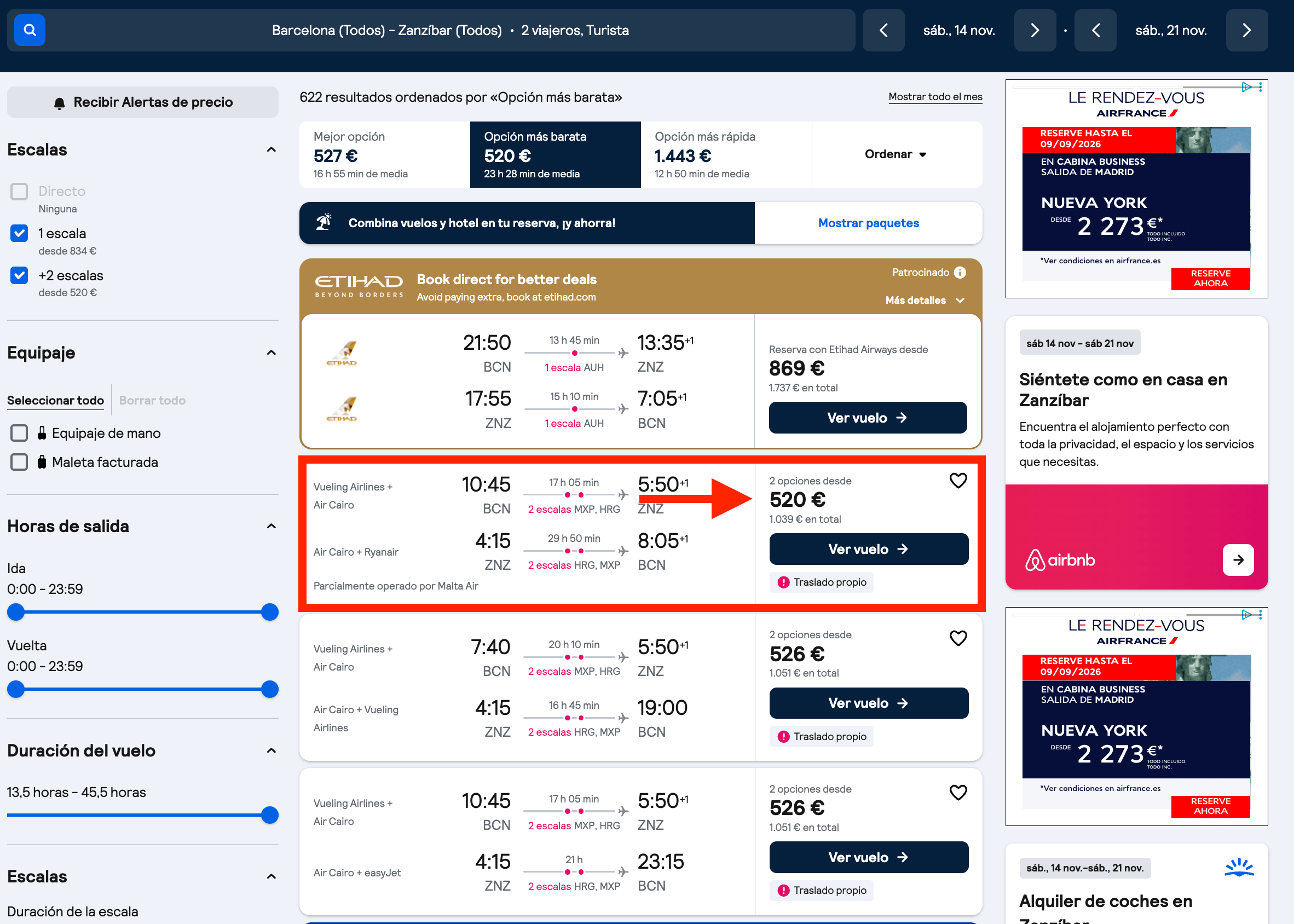Click 2 escalas MXP, HRG on first 10:45 flight
Image resolution: width=1294 pixels, height=924 pixels.
(x=574, y=509)
